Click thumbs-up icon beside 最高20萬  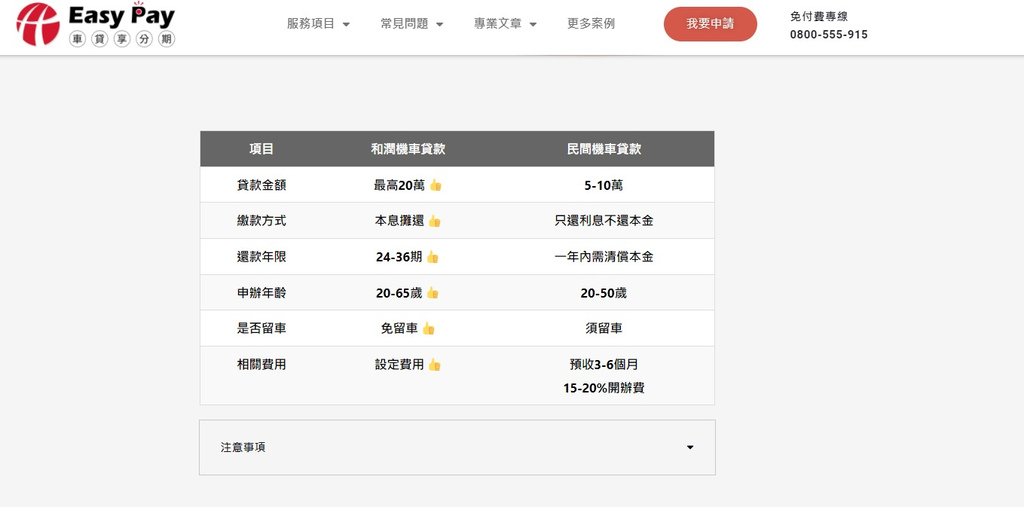(435, 185)
